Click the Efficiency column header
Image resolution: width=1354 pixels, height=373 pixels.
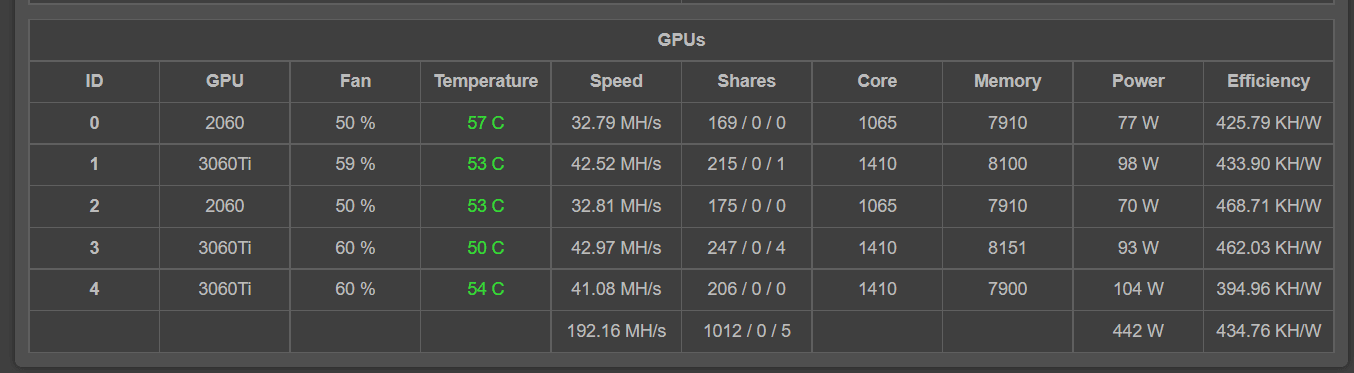click(1268, 81)
